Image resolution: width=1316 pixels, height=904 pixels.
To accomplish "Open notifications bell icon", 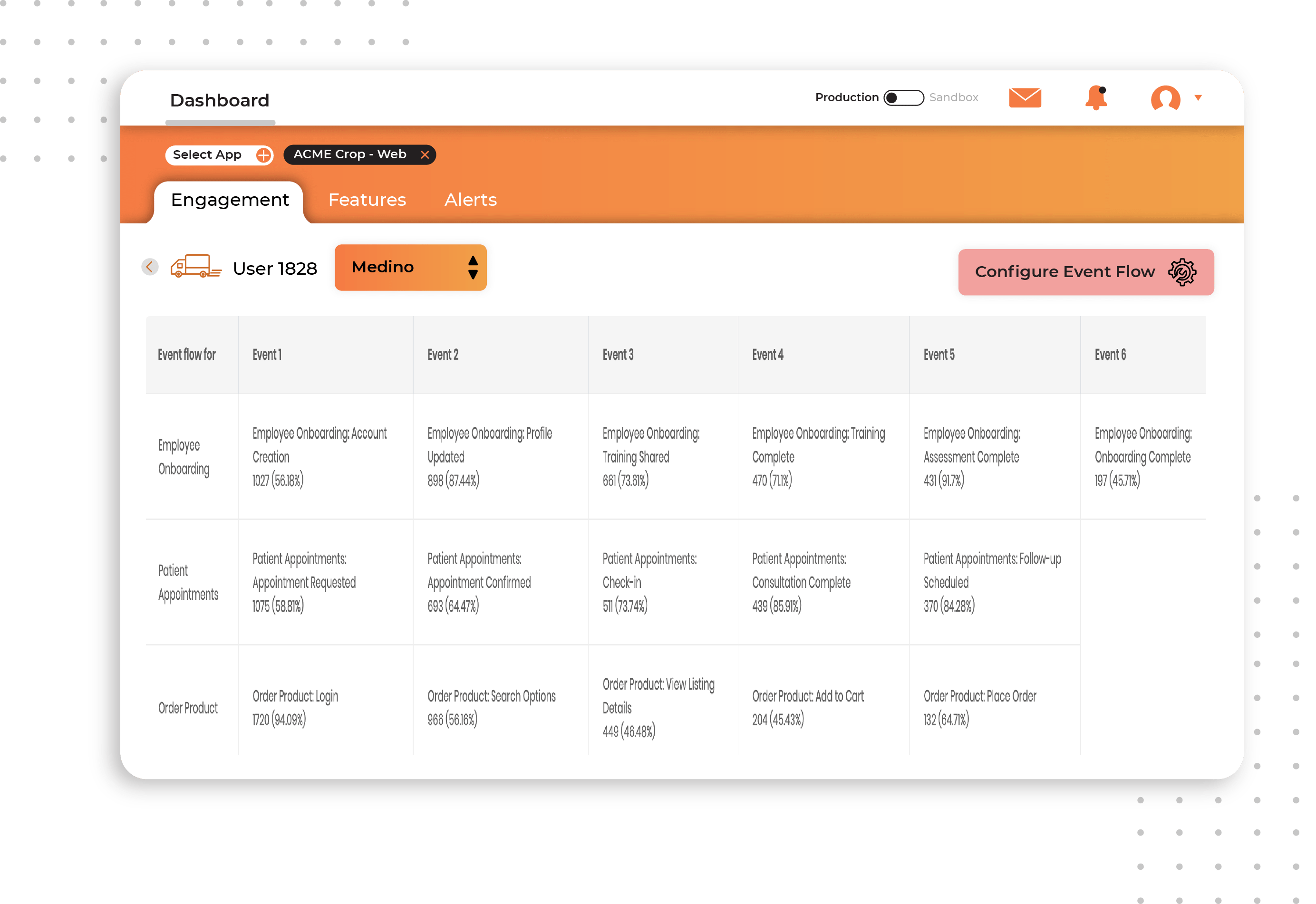I will (x=1096, y=97).
